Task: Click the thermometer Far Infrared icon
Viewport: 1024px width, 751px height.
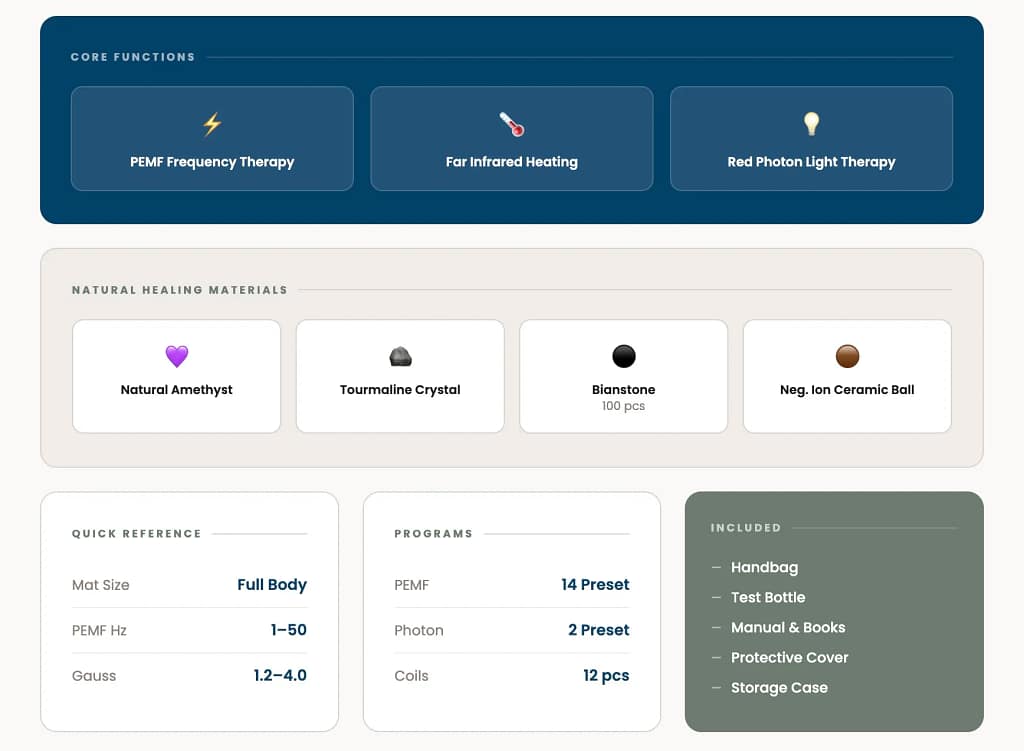Action: pos(512,125)
